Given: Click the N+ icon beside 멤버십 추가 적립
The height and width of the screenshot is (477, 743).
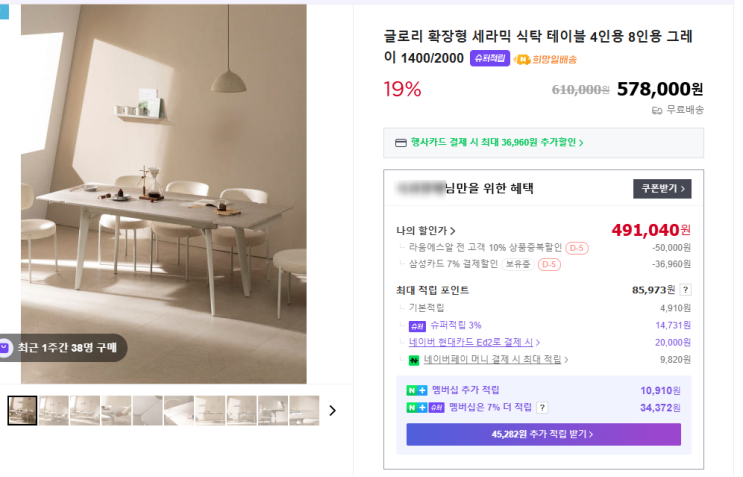Looking at the screenshot, I should pos(416,390).
